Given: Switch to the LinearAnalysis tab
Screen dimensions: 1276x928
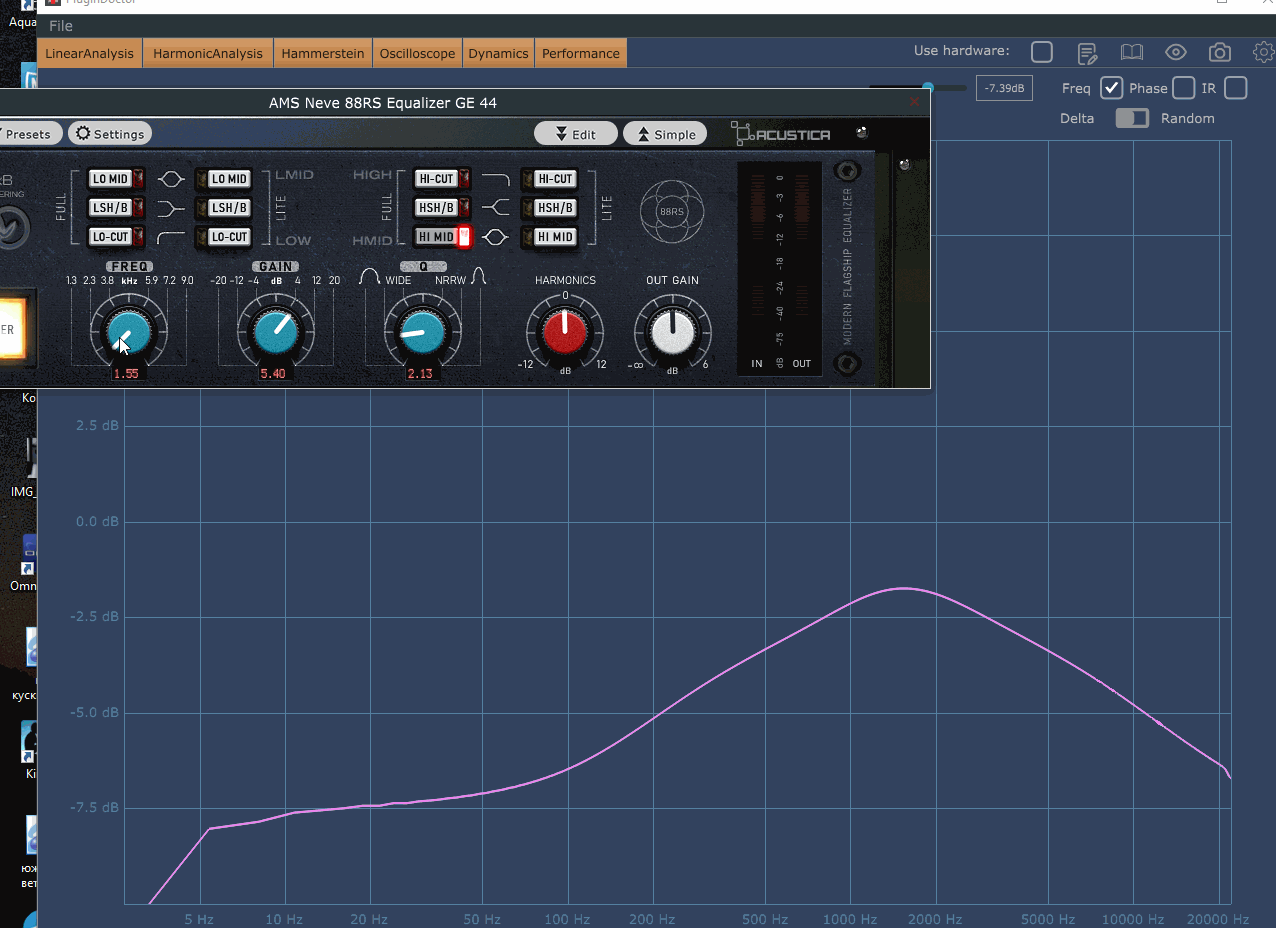Looking at the screenshot, I should pyautogui.click(x=89, y=53).
